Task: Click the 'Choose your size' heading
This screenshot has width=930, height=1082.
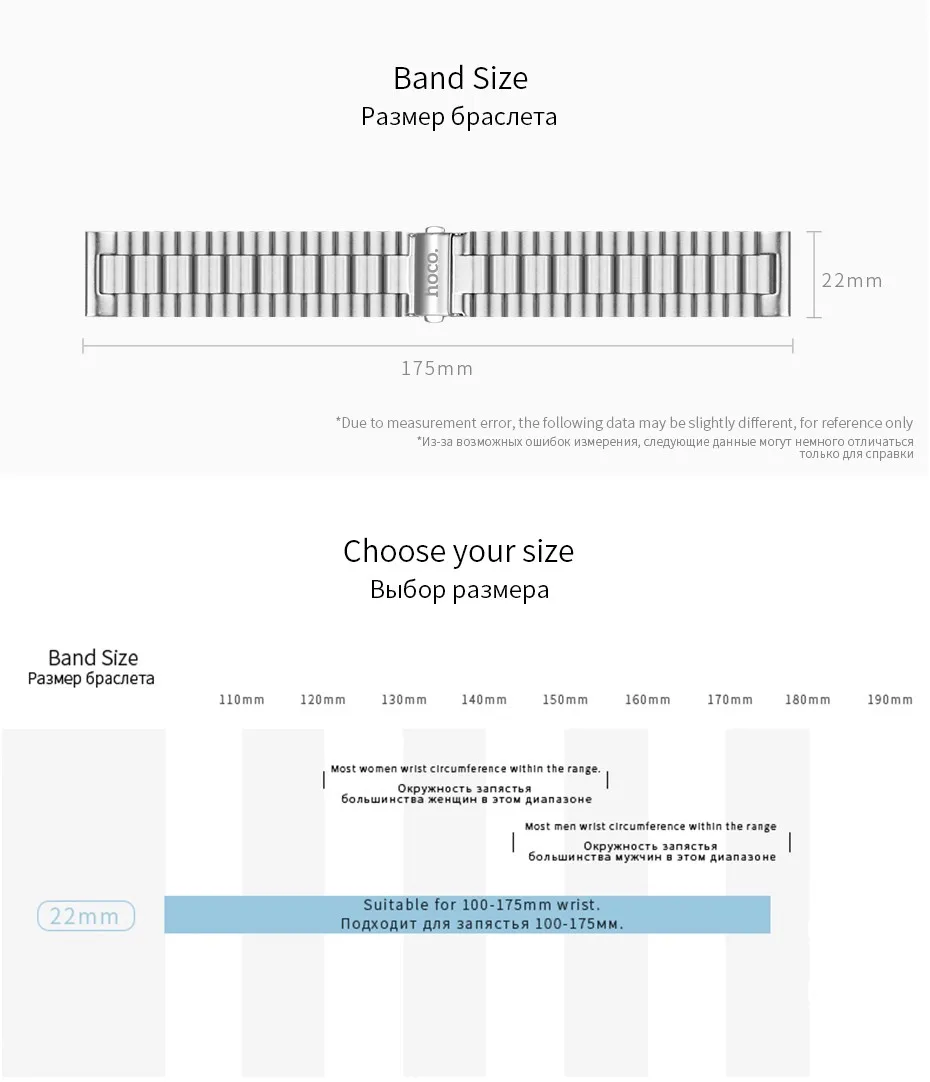Action: coord(459,551)
